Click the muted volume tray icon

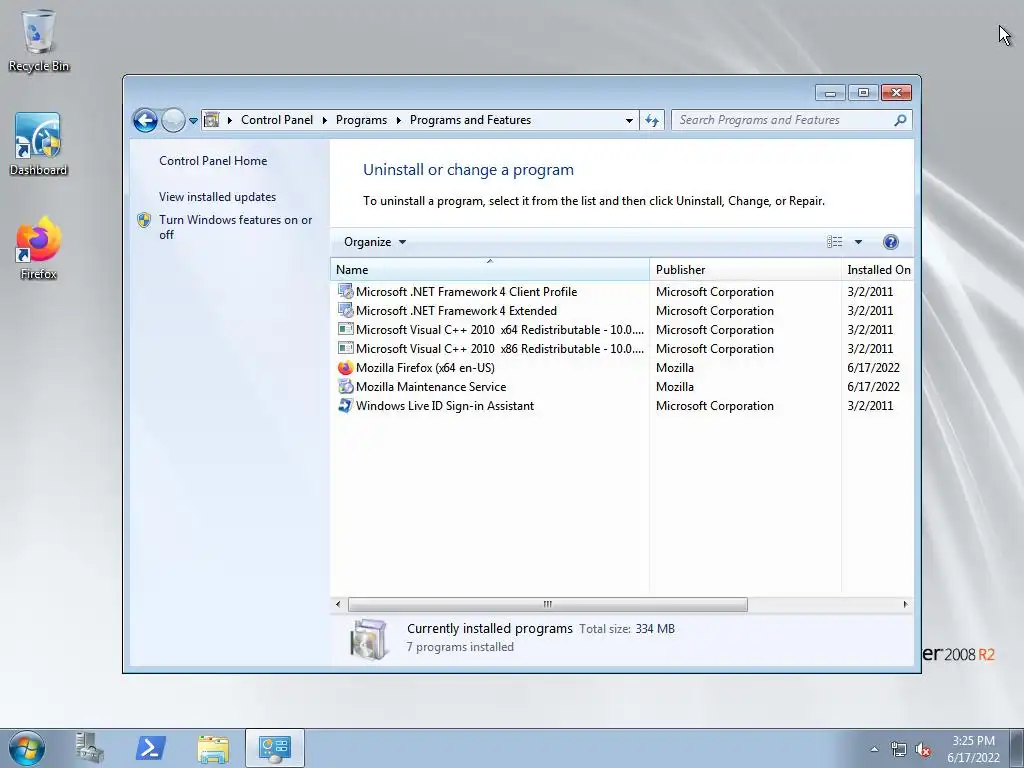point(923,750)
